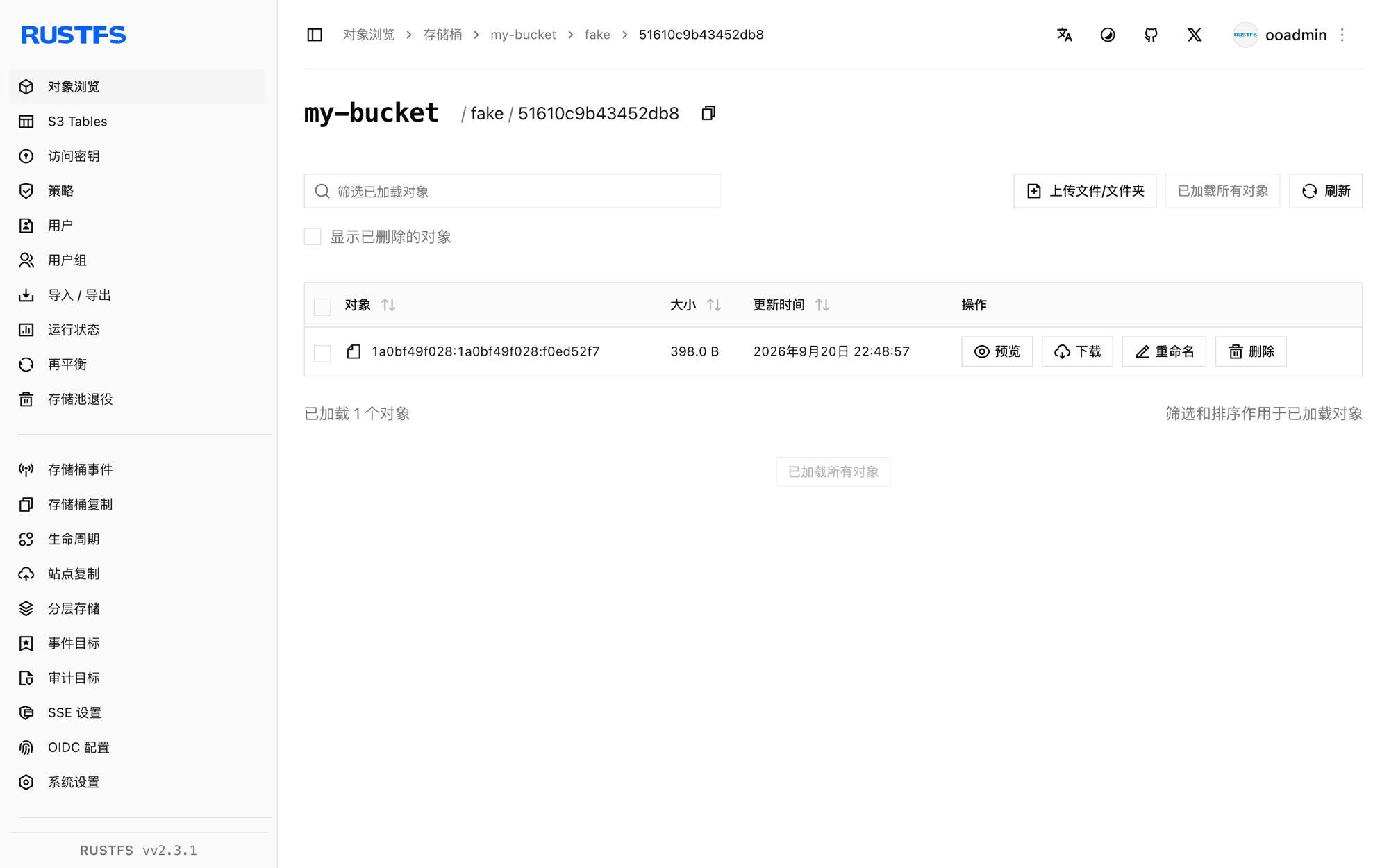The height and width of the screenshot is (868, 1389).
Task: Copy the object path with copy icon
Action: tap(708, 113)
